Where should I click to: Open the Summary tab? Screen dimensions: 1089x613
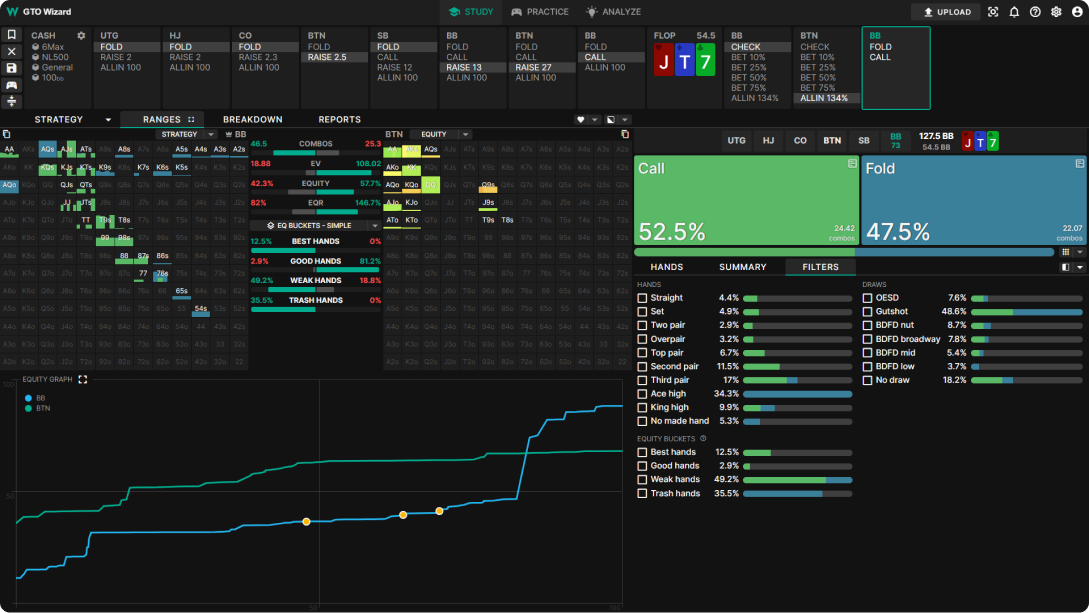(x=742, y=267)
